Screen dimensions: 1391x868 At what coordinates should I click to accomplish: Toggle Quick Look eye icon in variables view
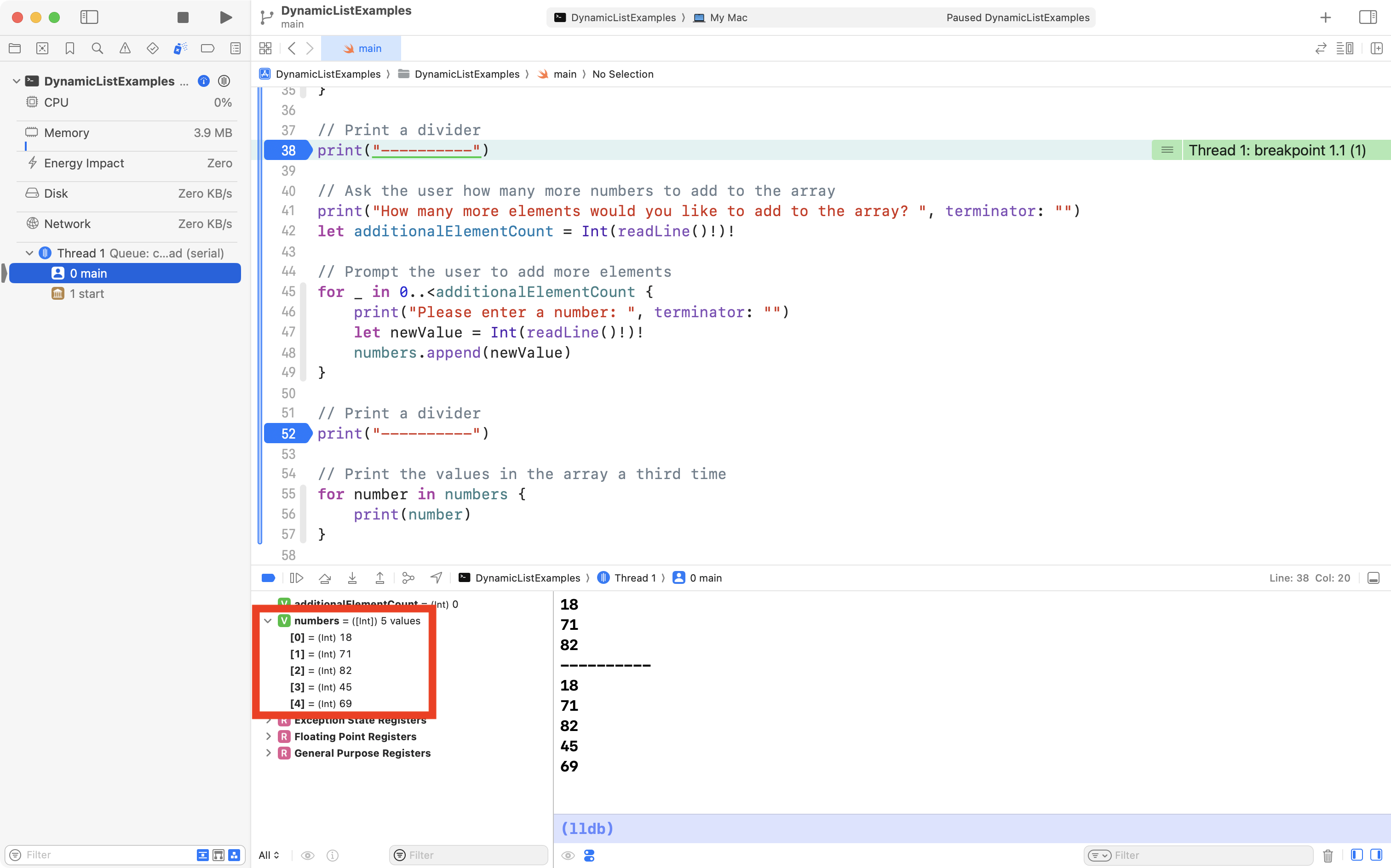[308, 856]
